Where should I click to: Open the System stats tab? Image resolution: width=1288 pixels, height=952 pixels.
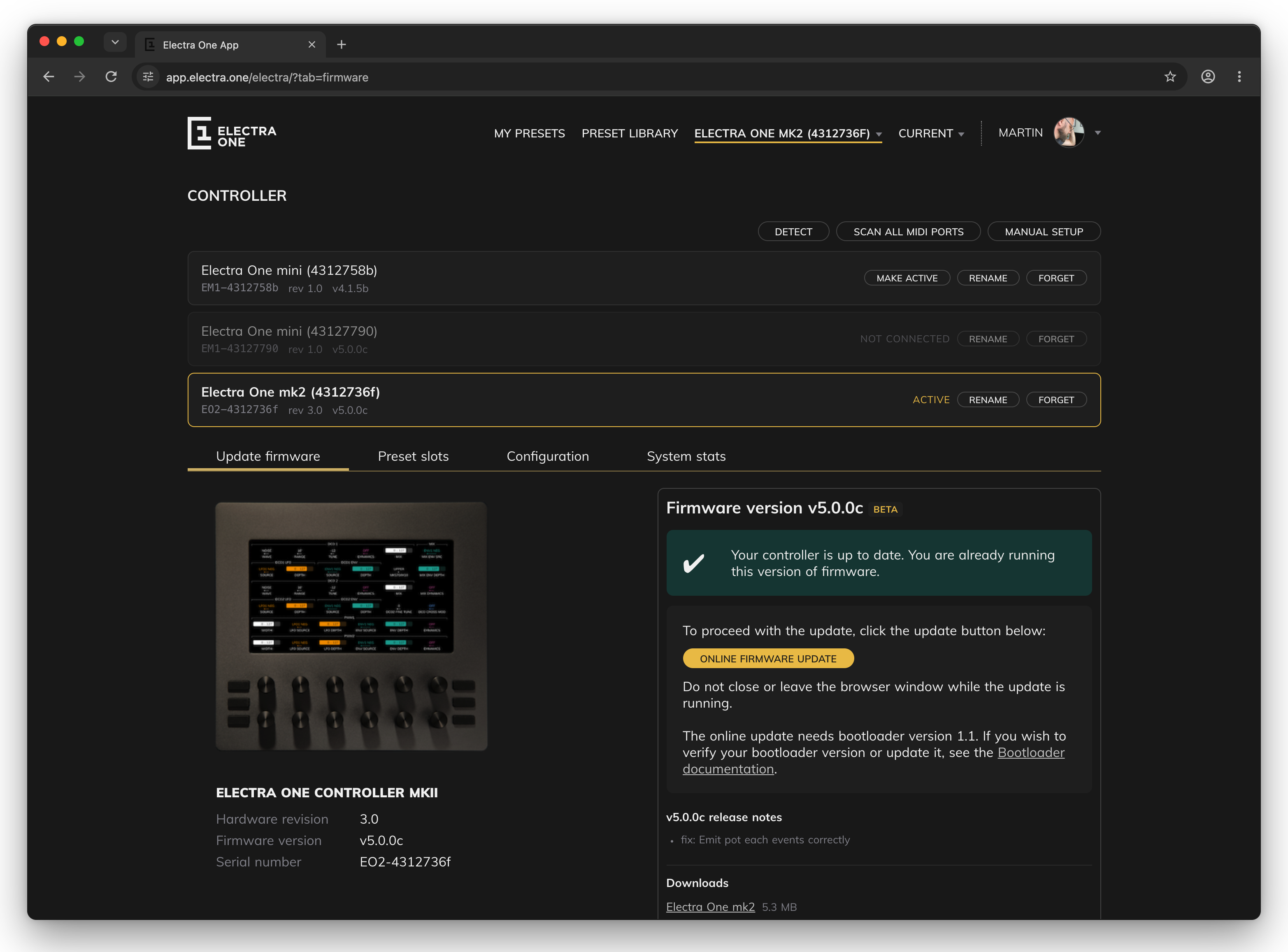click(x=686, y=456)
